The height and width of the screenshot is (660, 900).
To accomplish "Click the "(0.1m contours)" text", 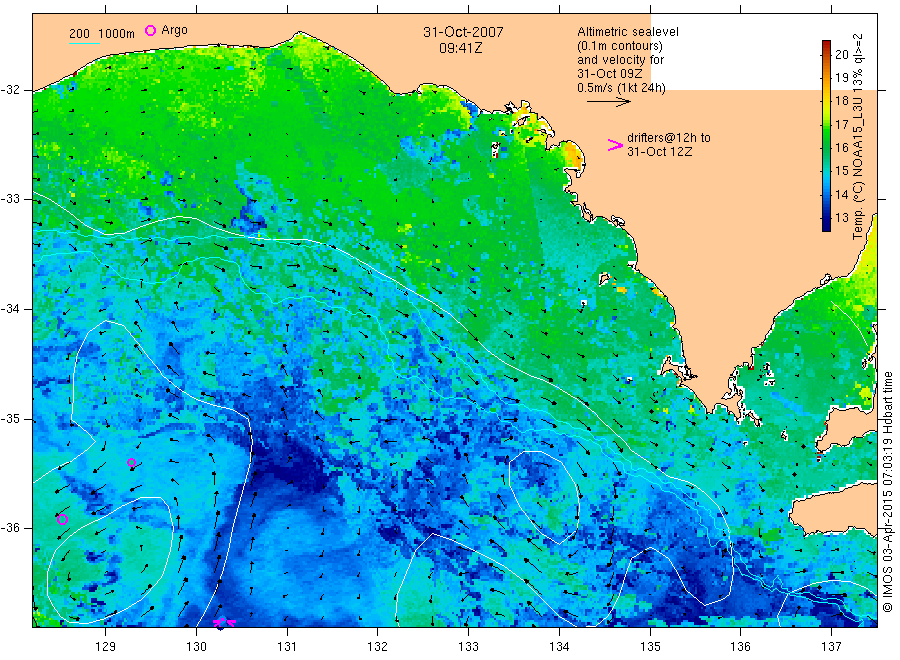I will (x=620, y=46).
